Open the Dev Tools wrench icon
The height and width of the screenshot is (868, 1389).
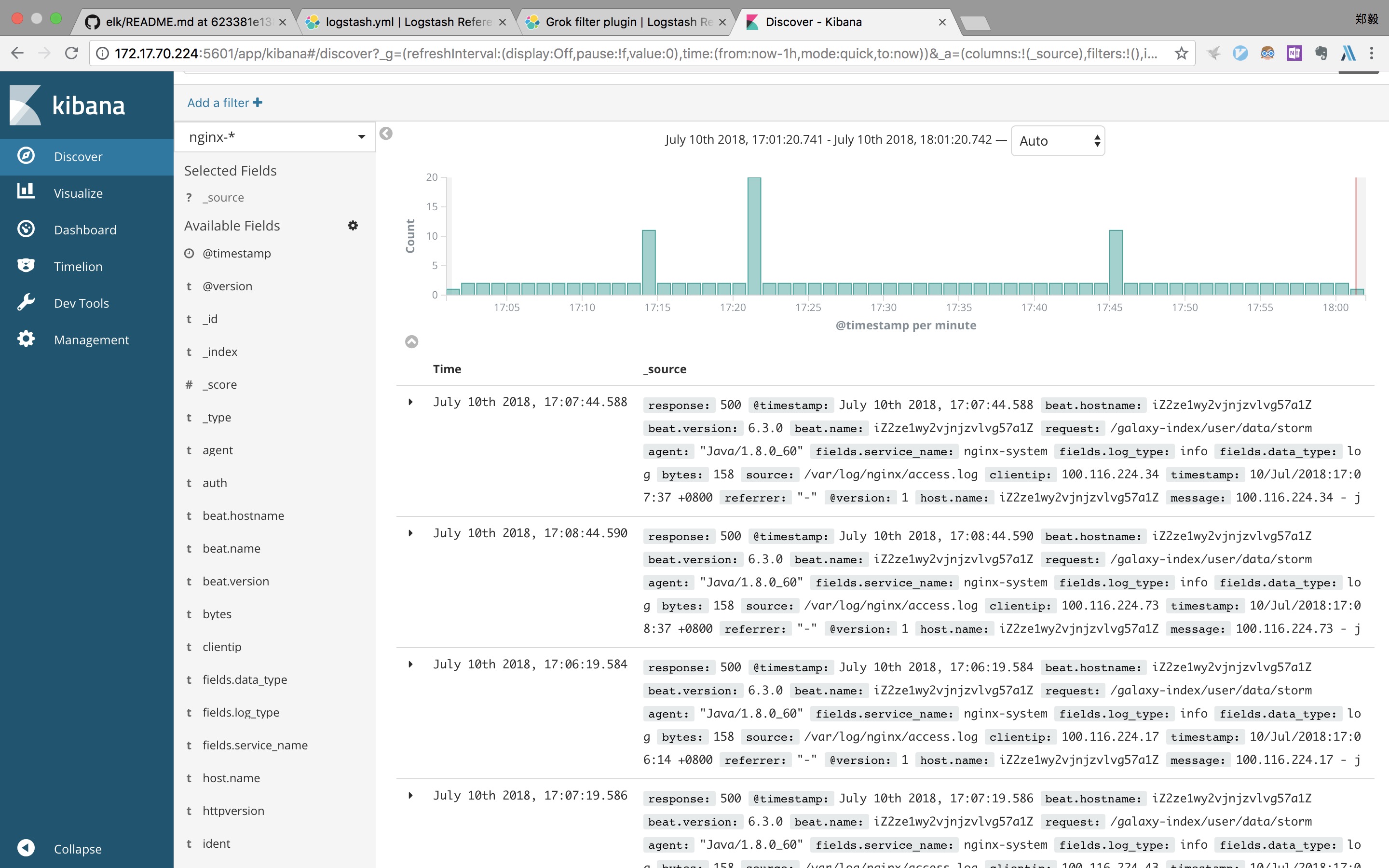click(26, 302)
